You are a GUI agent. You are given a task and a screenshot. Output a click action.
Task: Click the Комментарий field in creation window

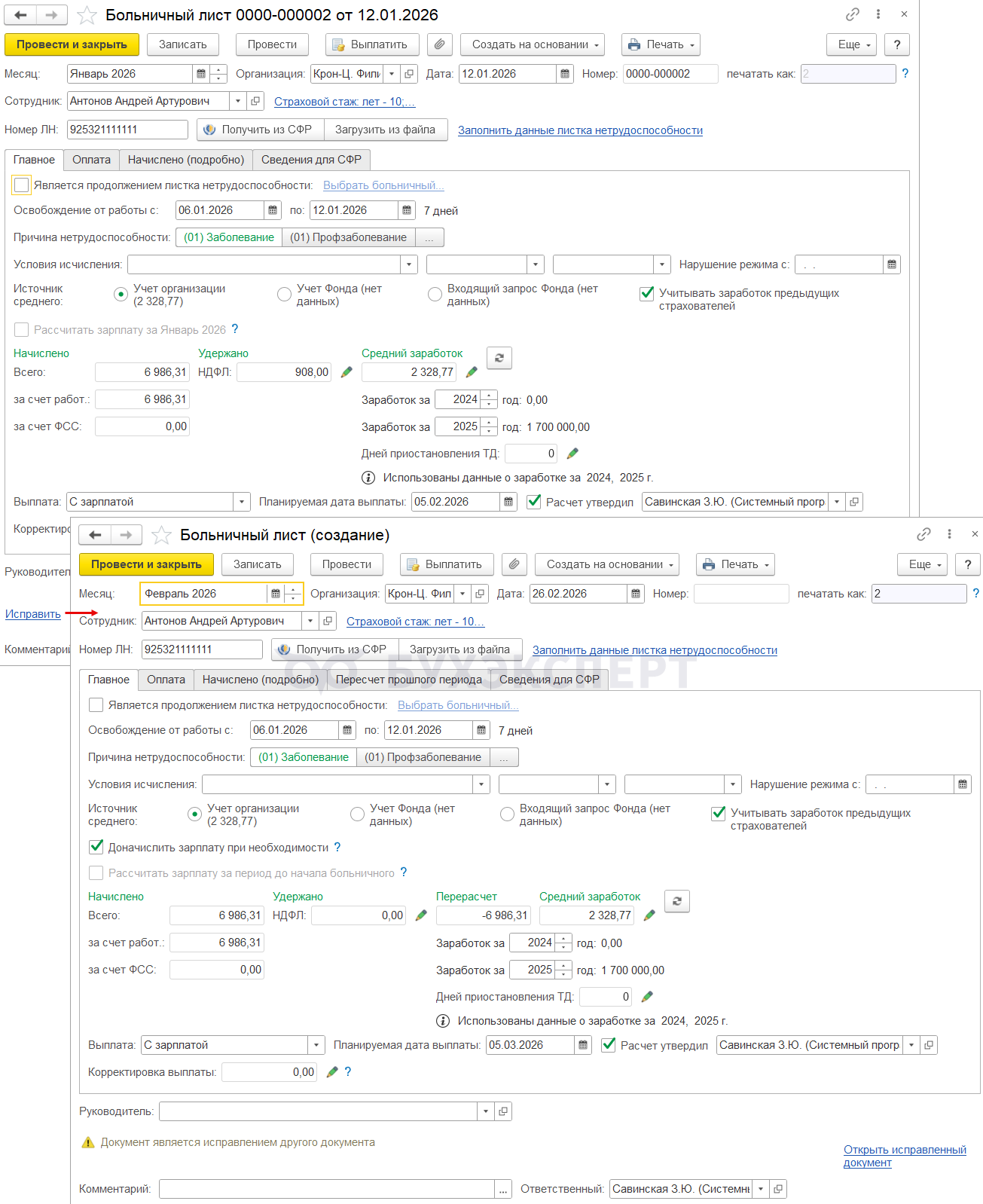[x=328, y=1189]
